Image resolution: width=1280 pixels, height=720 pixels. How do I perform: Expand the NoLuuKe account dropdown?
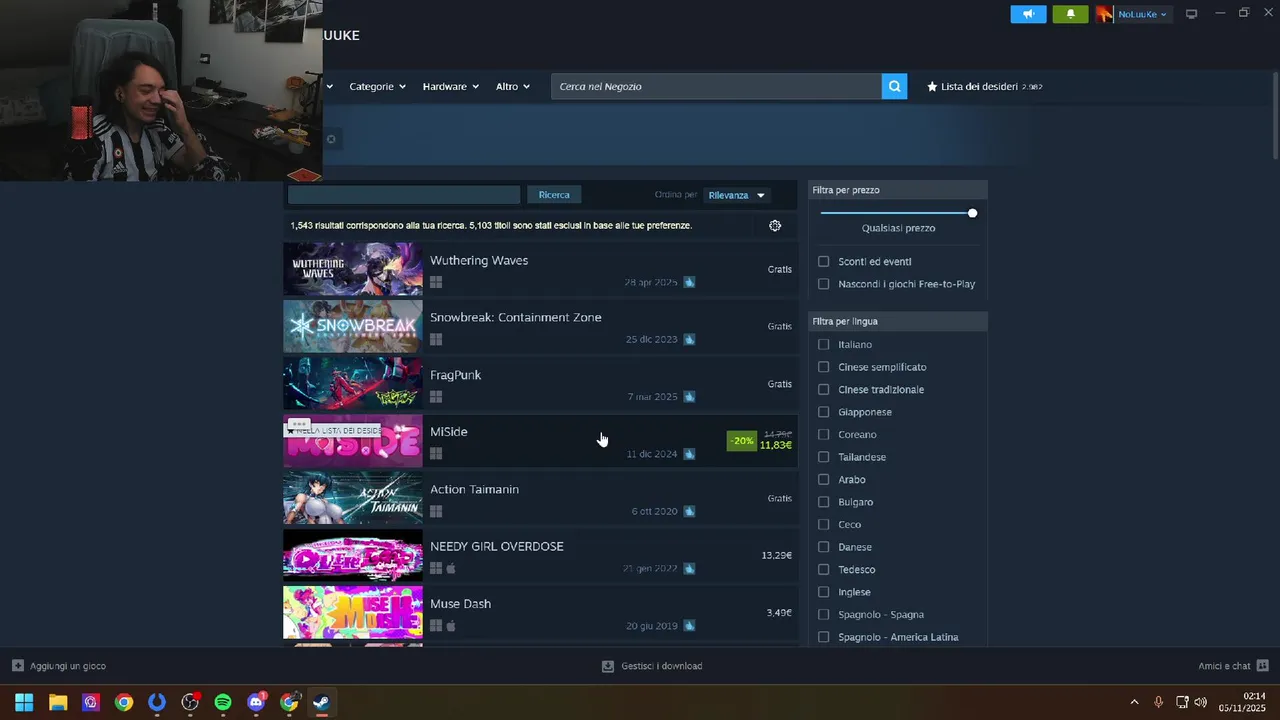[1143, 14]
